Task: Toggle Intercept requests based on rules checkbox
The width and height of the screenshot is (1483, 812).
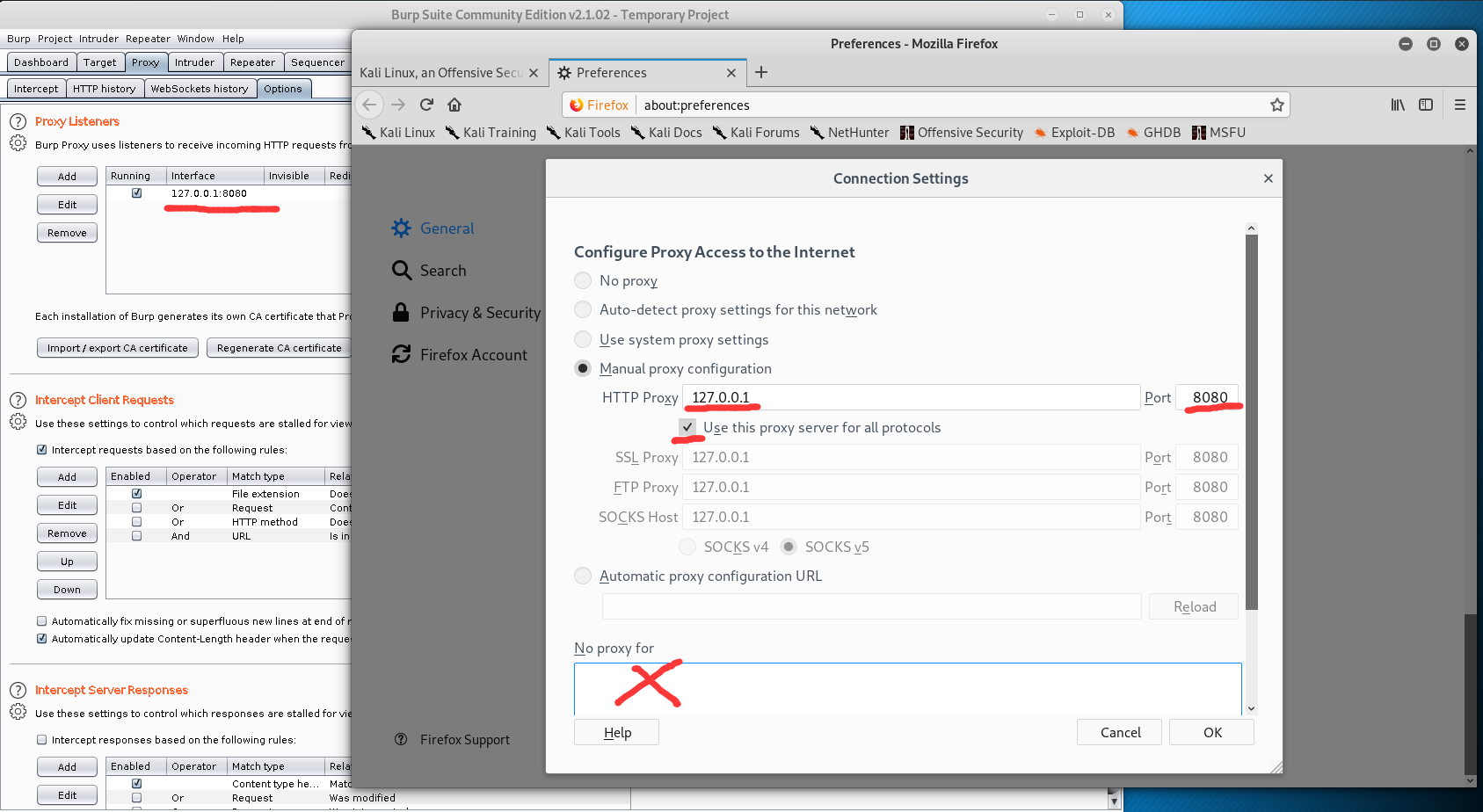Action: [x=41, y=450]
